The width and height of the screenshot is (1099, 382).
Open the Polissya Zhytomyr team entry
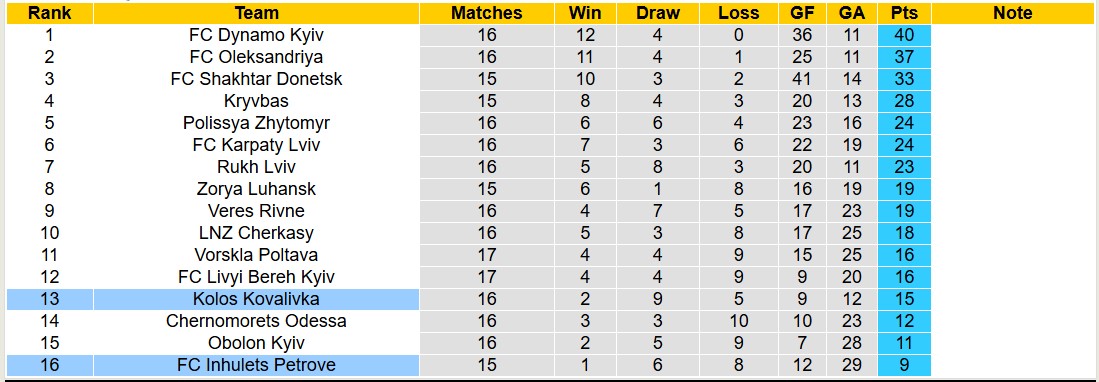(x=257, y=123)
